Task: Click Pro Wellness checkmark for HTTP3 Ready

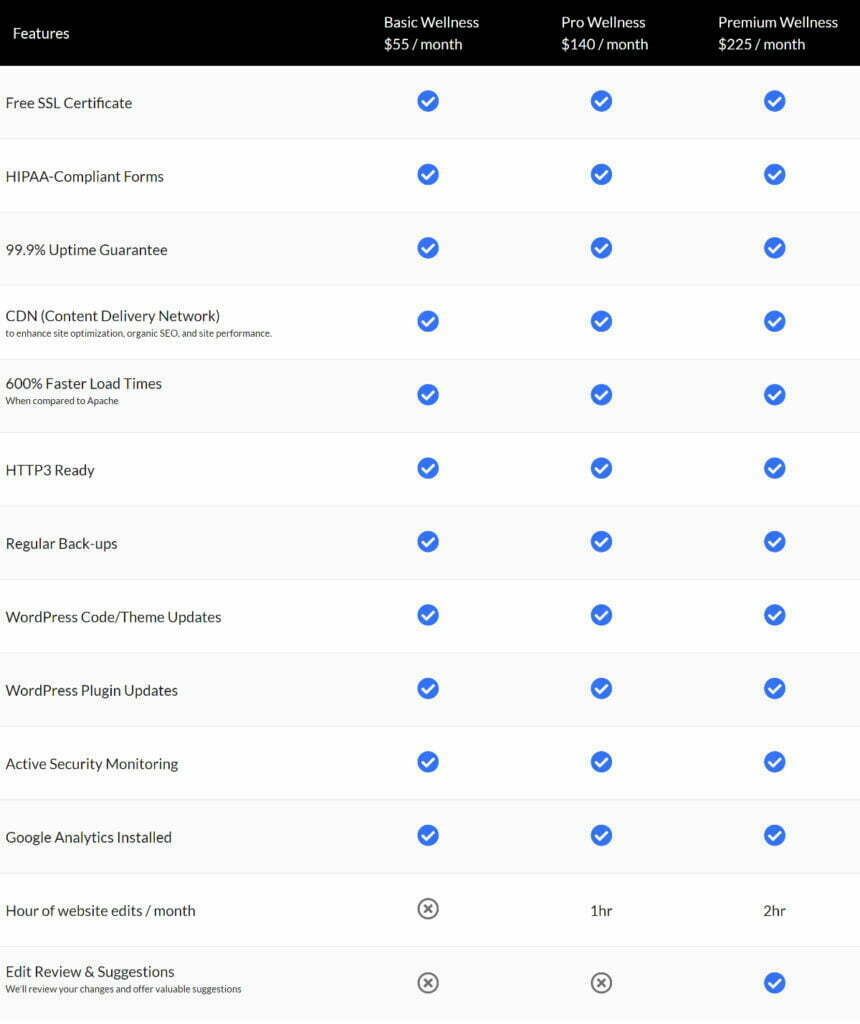Action: coord(601,468)
